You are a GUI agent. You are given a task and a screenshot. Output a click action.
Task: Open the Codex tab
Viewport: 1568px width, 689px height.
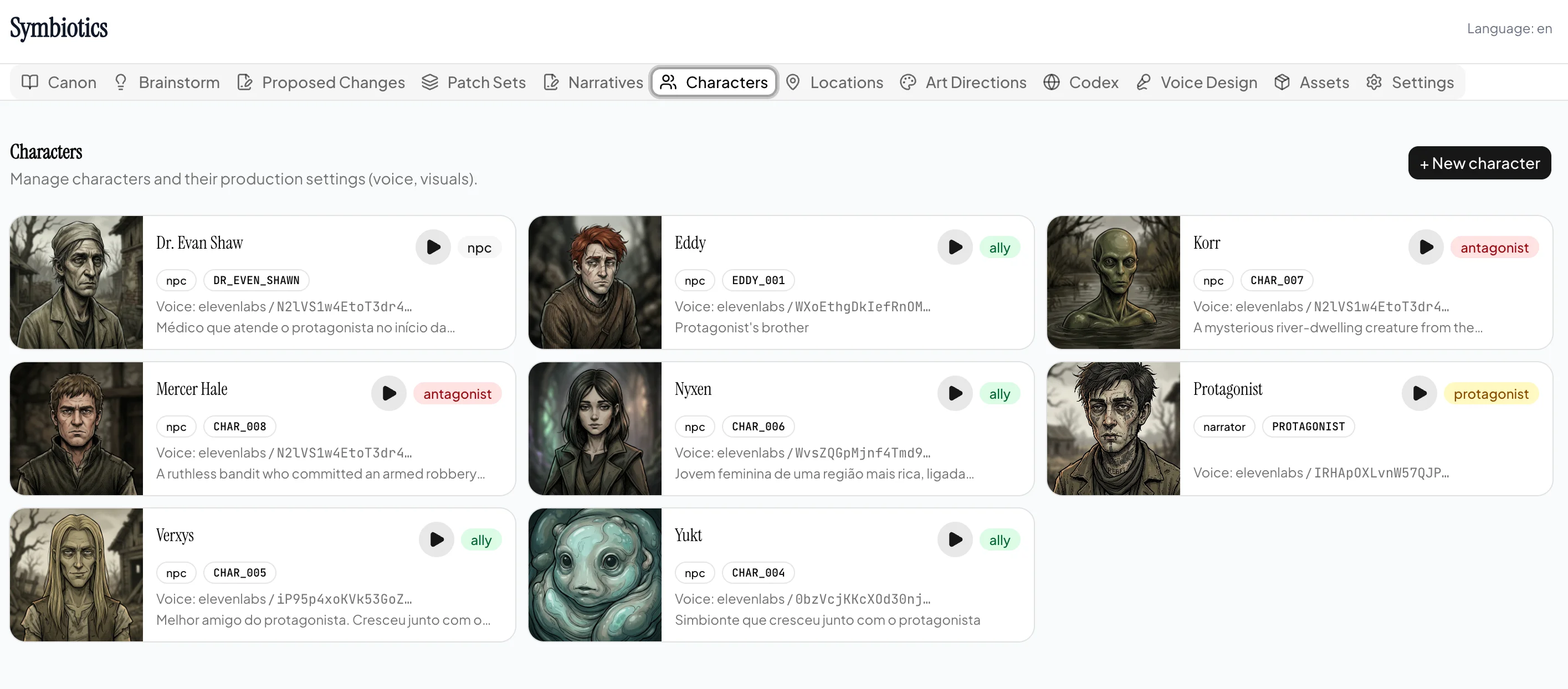coord(1080,82)
